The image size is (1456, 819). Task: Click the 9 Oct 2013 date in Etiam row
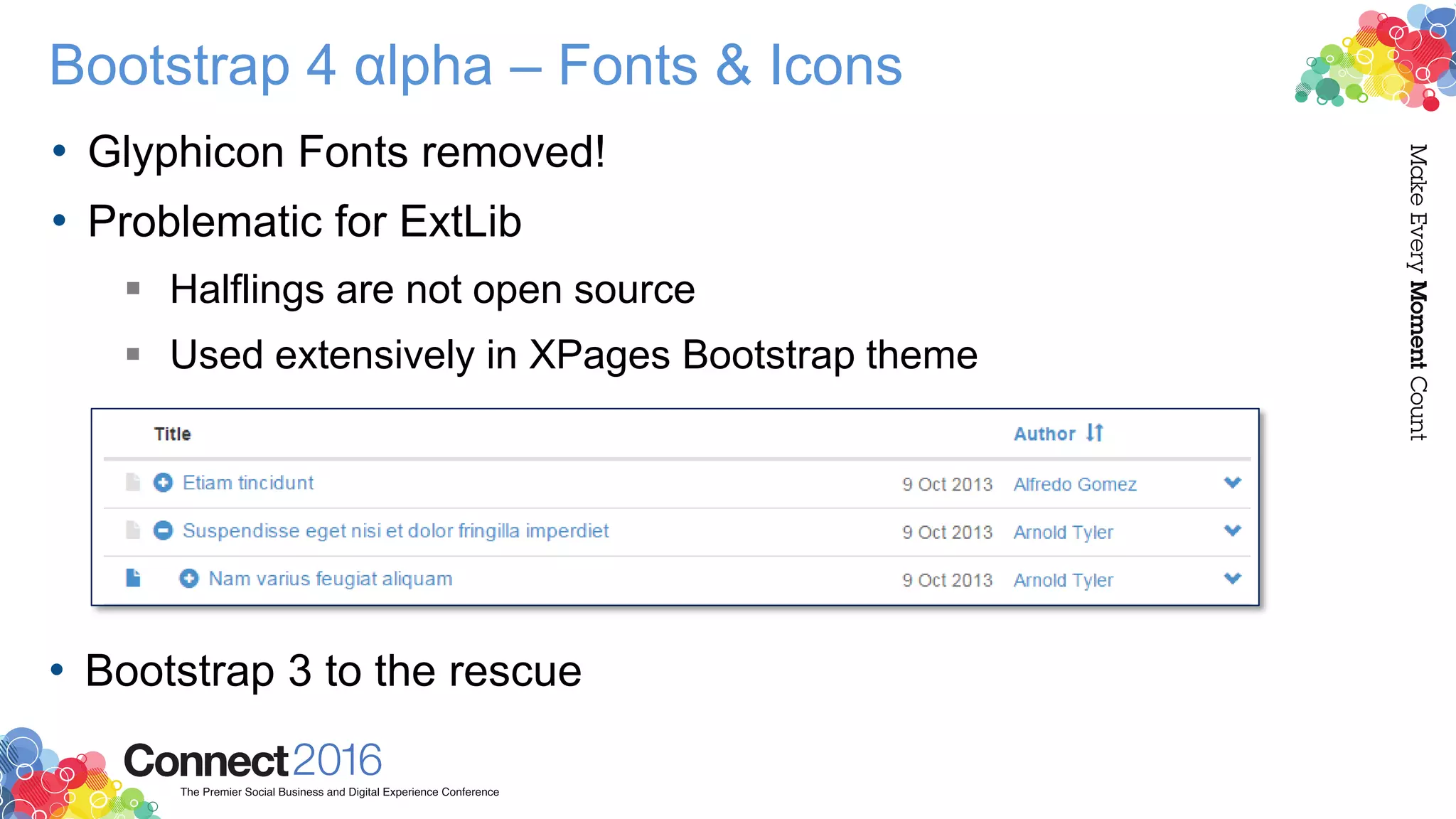click(x=947, y=484)
